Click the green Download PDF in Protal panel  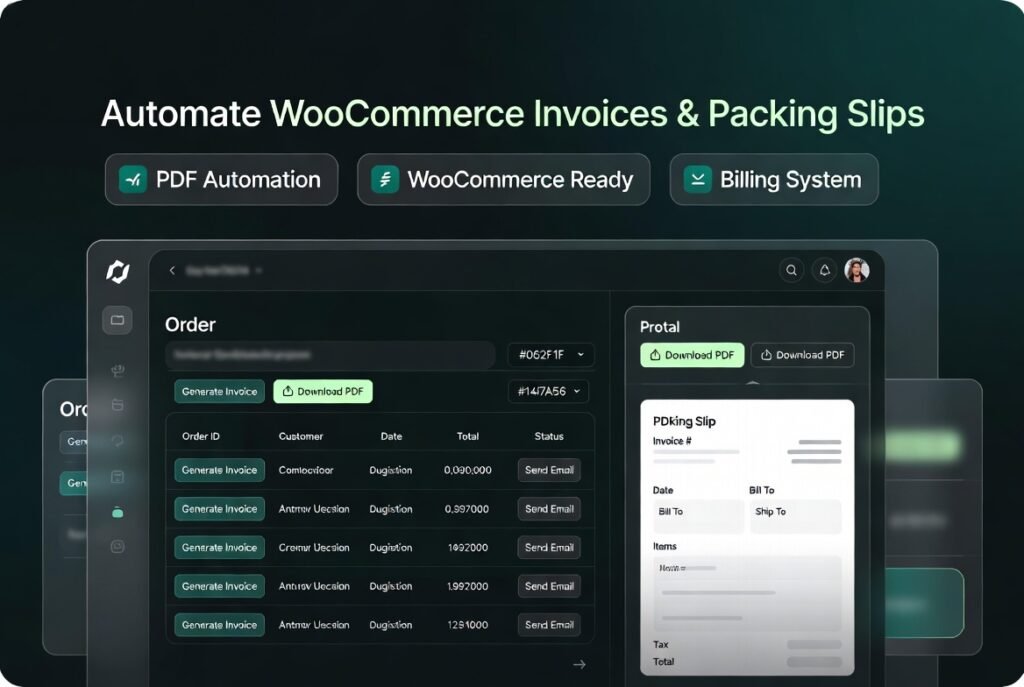(x=692, y=355)
